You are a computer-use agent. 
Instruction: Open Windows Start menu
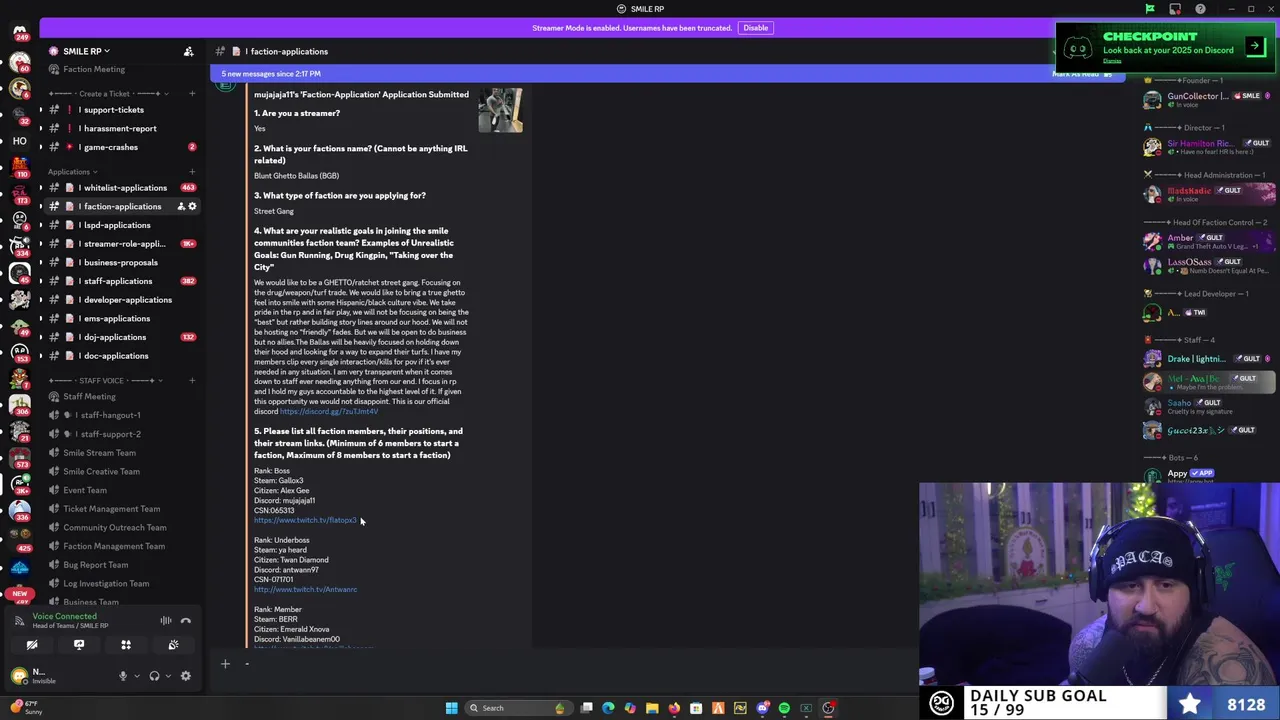[x=451, y=708]
